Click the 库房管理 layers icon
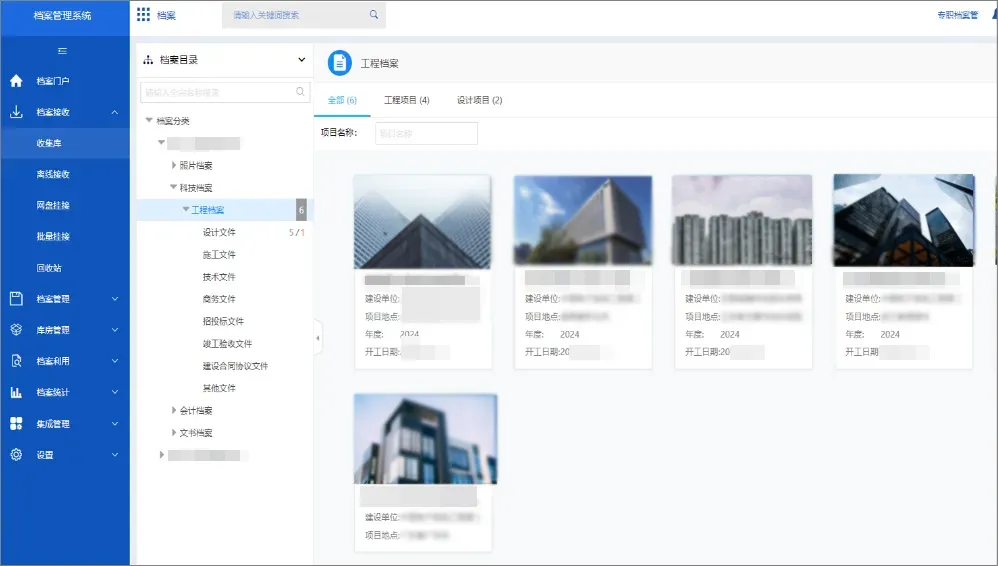 tap(17, 330)
